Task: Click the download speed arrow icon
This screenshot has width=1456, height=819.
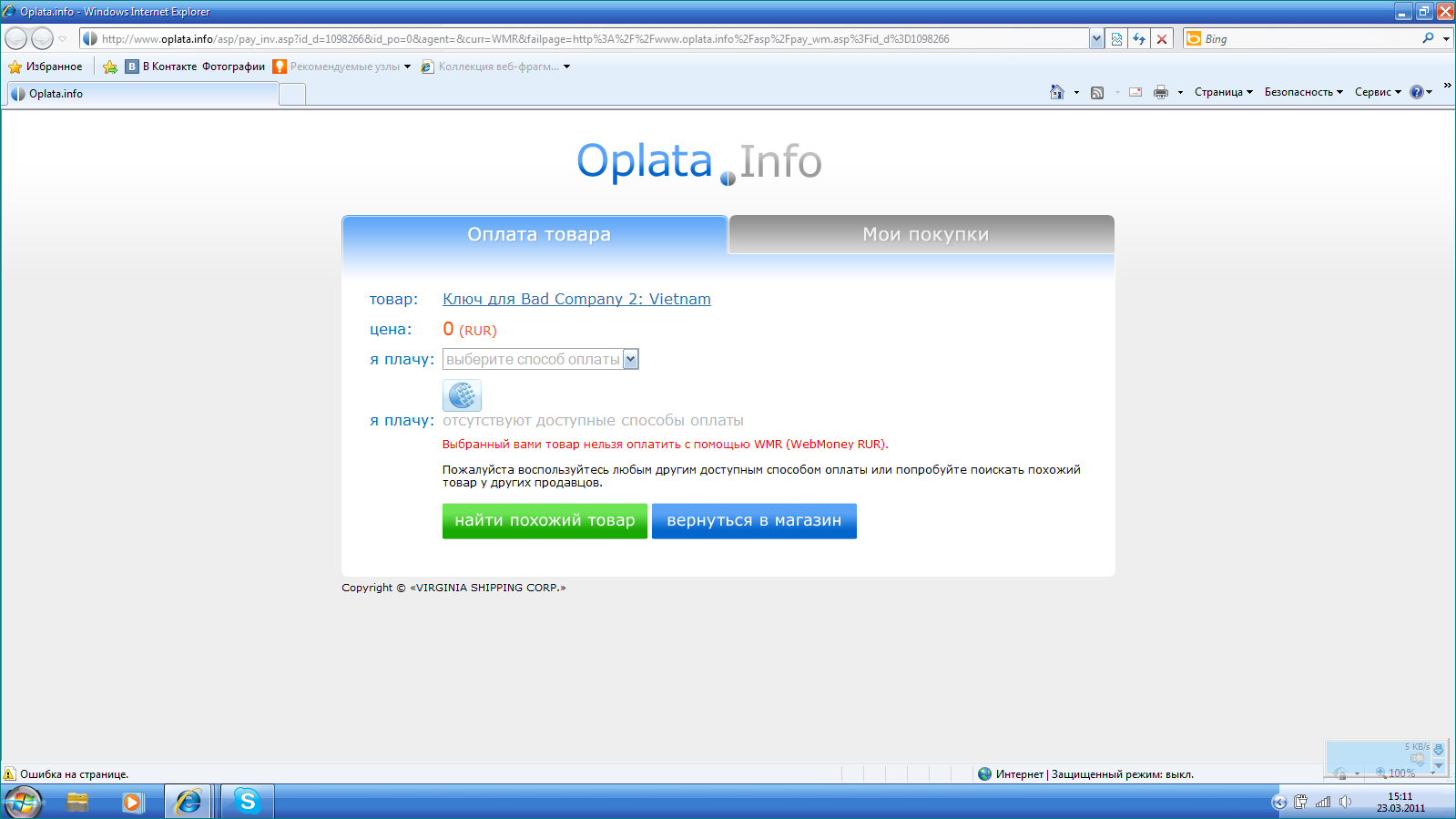Action: click(x=1439, y=749)
